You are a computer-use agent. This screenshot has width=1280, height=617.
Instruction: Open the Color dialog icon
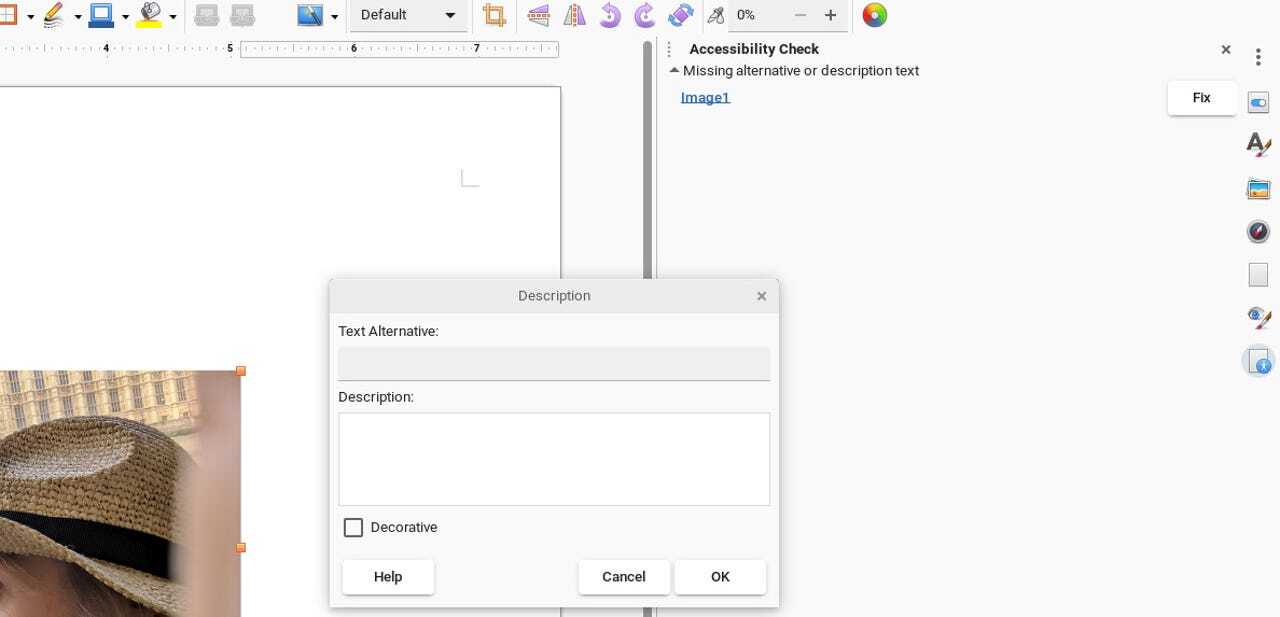click(874, 15)
